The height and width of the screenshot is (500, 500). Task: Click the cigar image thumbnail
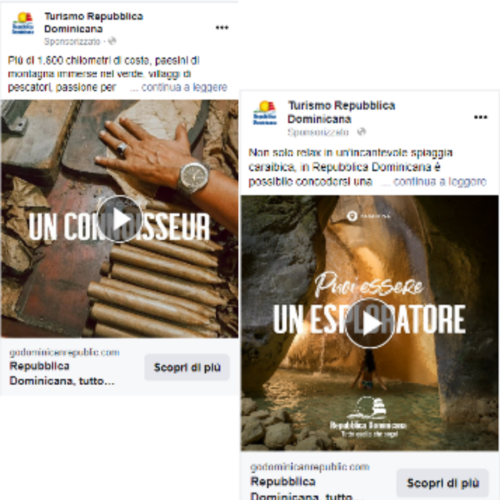(120, 219)
